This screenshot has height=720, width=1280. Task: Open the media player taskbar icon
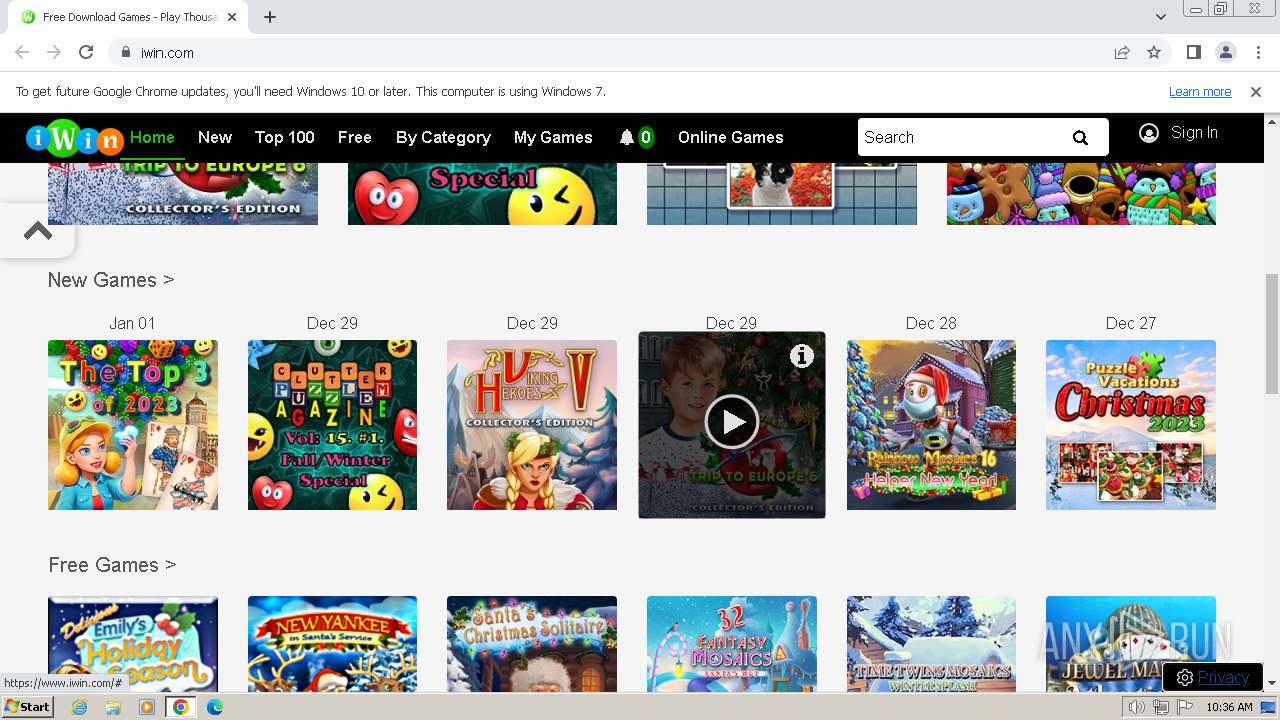point(147,707)
